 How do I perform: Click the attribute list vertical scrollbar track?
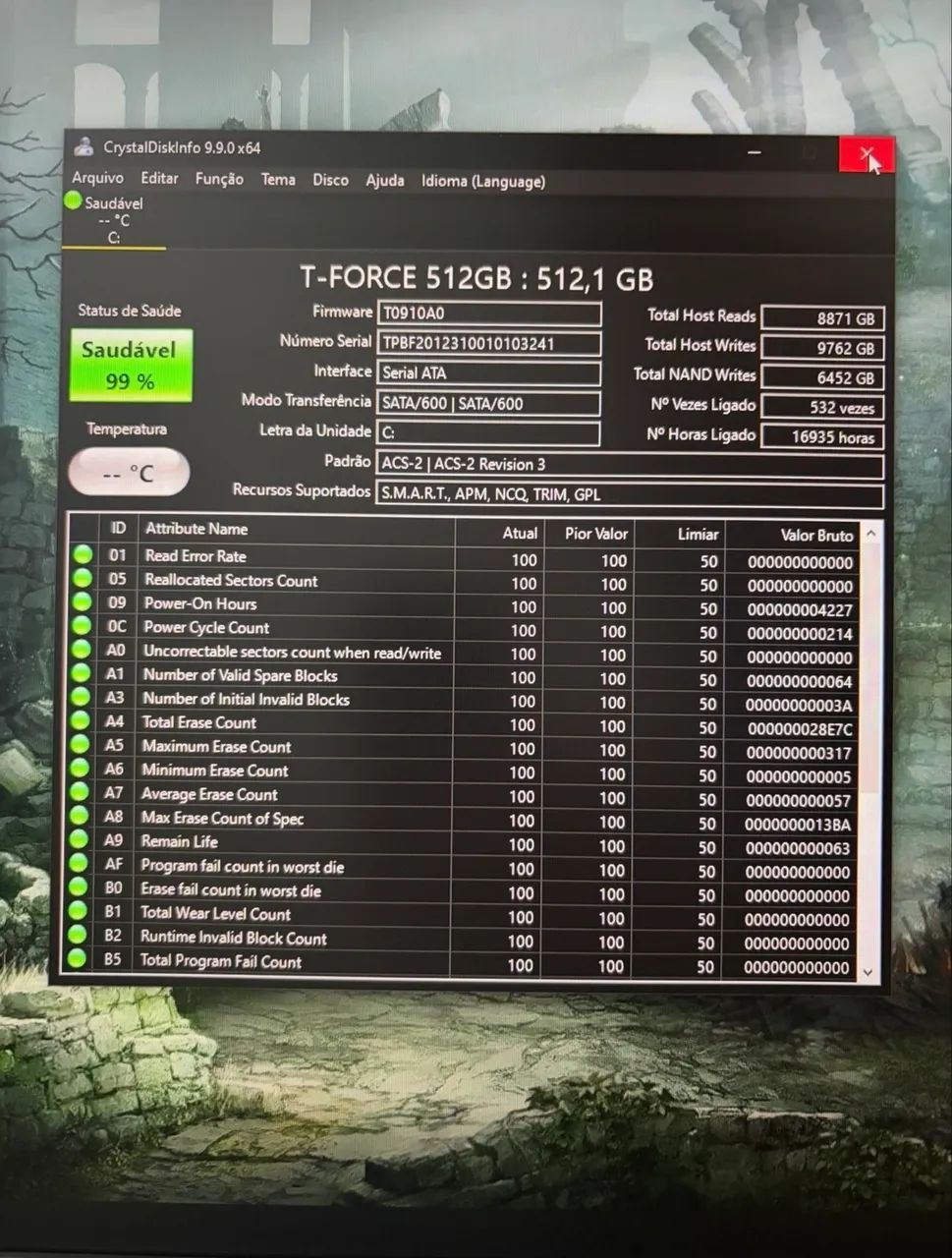click(x=869, y=752)
